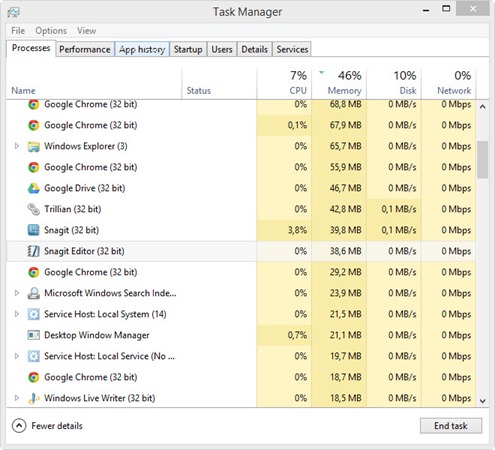The image size is (495, 450).
Task: Click the Chrome icon in the 29,2 MB row
Action: (x=34, y=272)
